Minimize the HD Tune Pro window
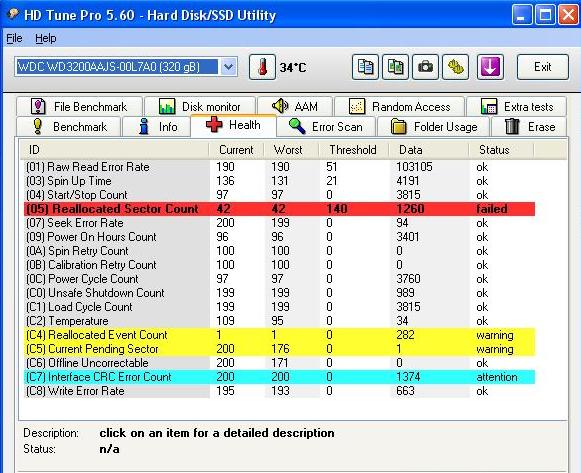Image resolution: width=581 pixels, height=473 pixels. (x=522, y=15)
